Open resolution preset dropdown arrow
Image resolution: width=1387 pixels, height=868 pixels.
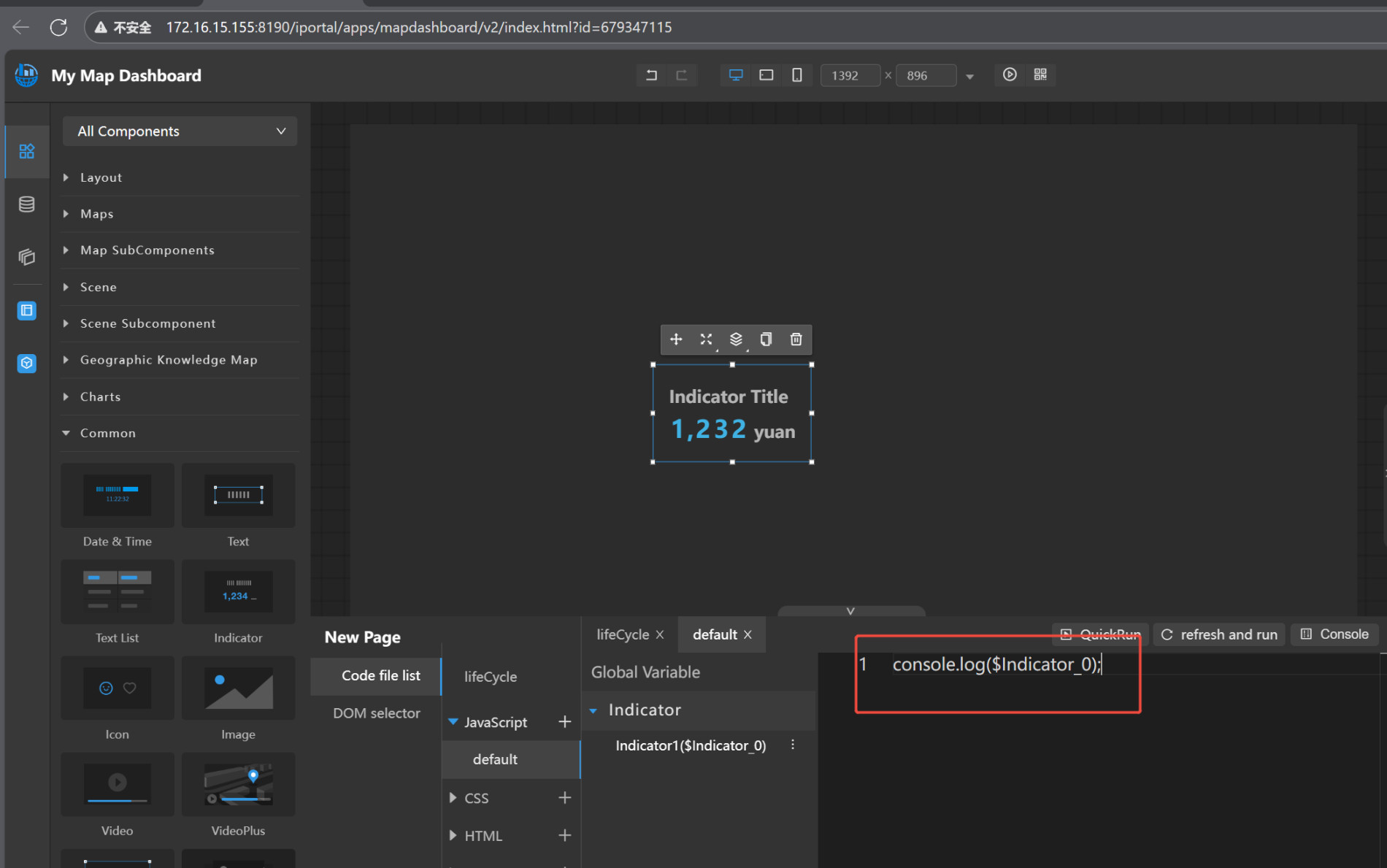coord(969,76)
